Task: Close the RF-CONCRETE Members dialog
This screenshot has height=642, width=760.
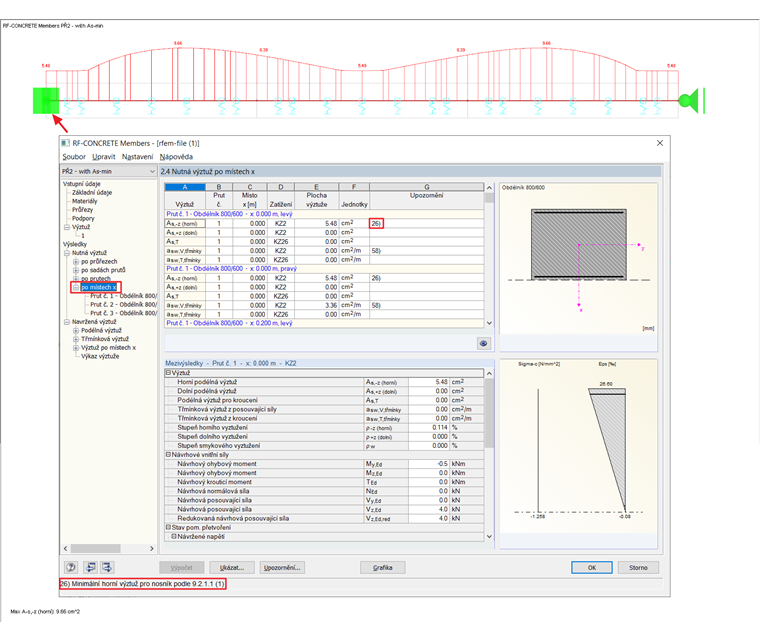Action: 660,143
